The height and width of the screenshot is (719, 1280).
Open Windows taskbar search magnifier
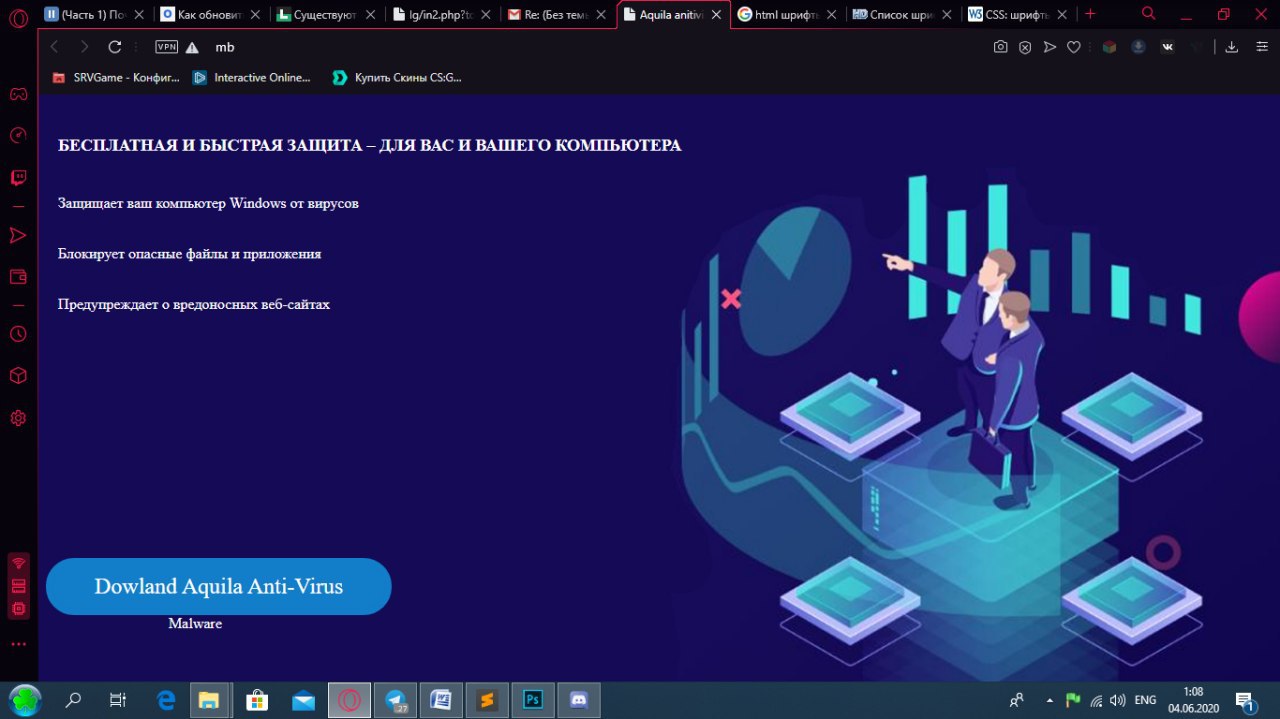tap(73, 700)
